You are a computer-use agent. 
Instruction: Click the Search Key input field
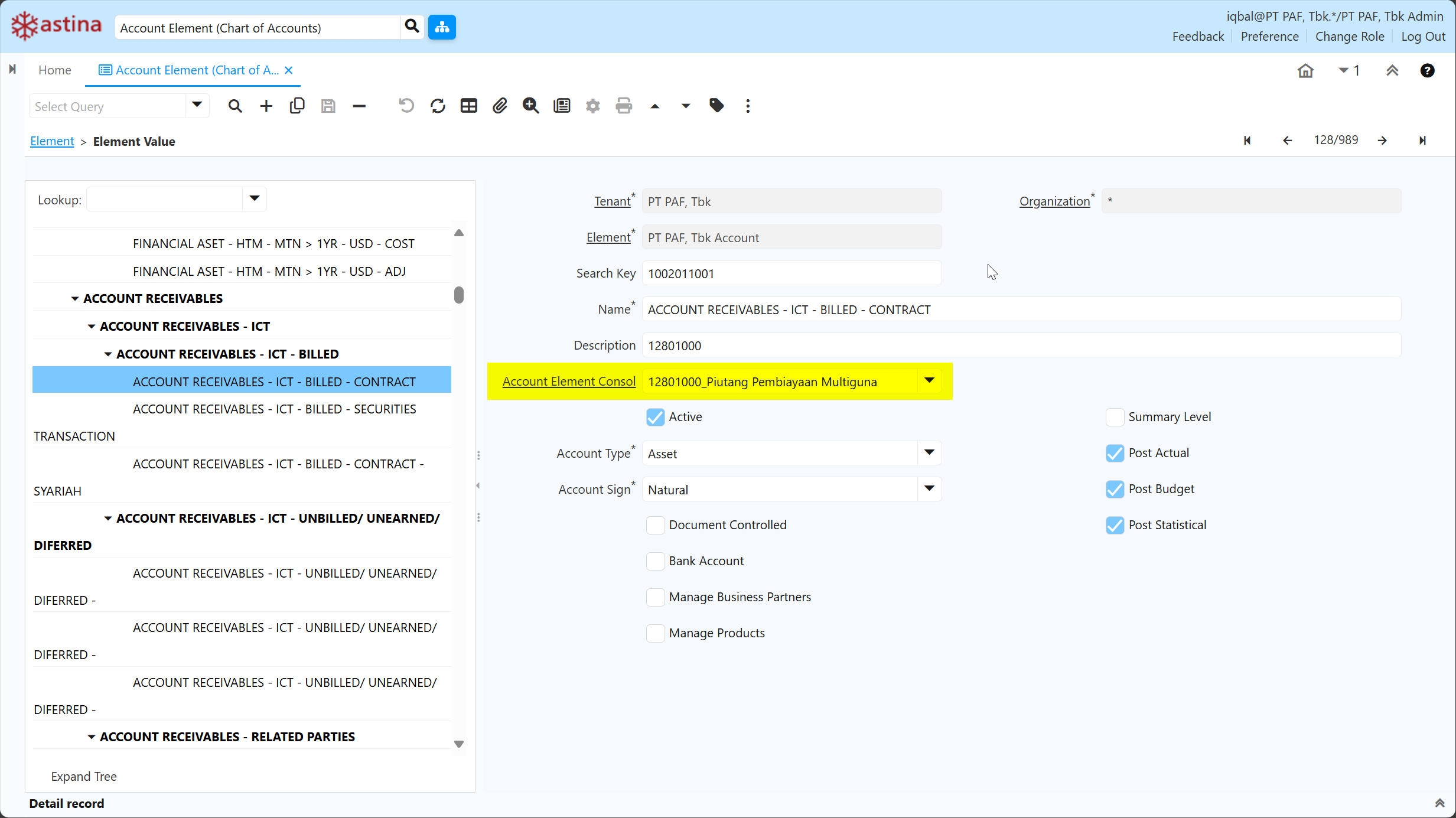[x=791, y=273]
